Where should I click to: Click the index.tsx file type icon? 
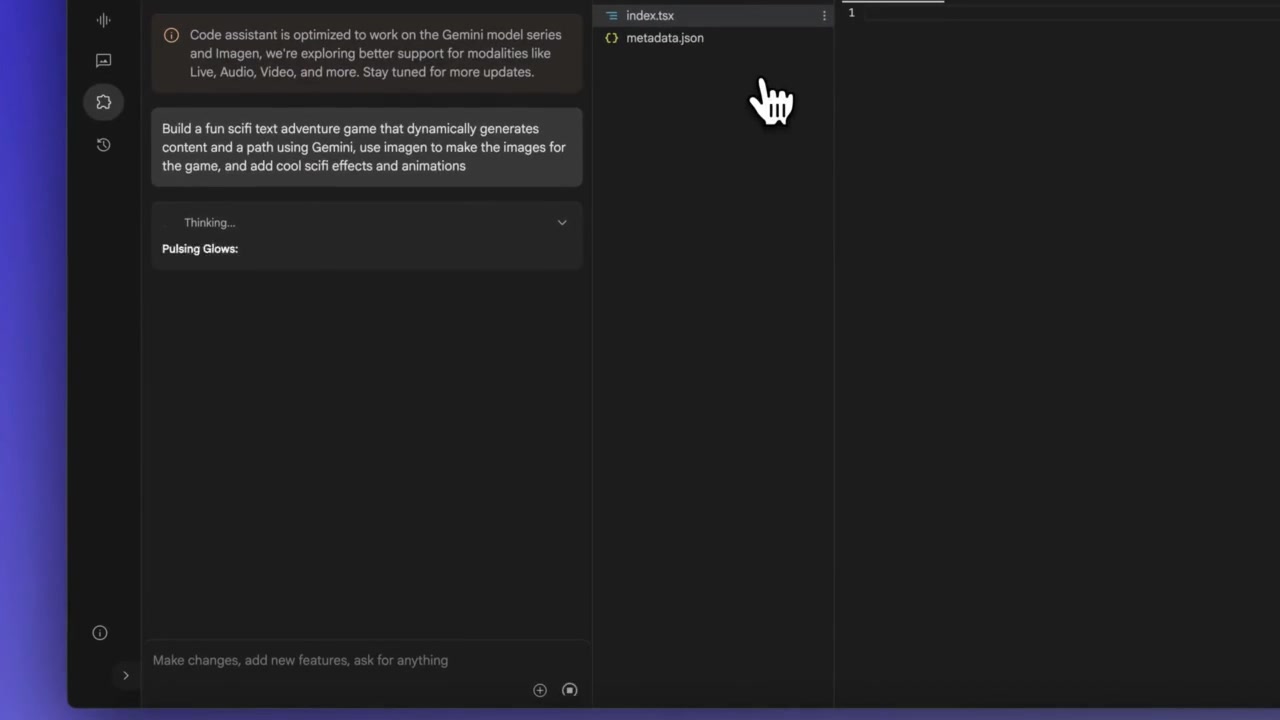point(612,16)
